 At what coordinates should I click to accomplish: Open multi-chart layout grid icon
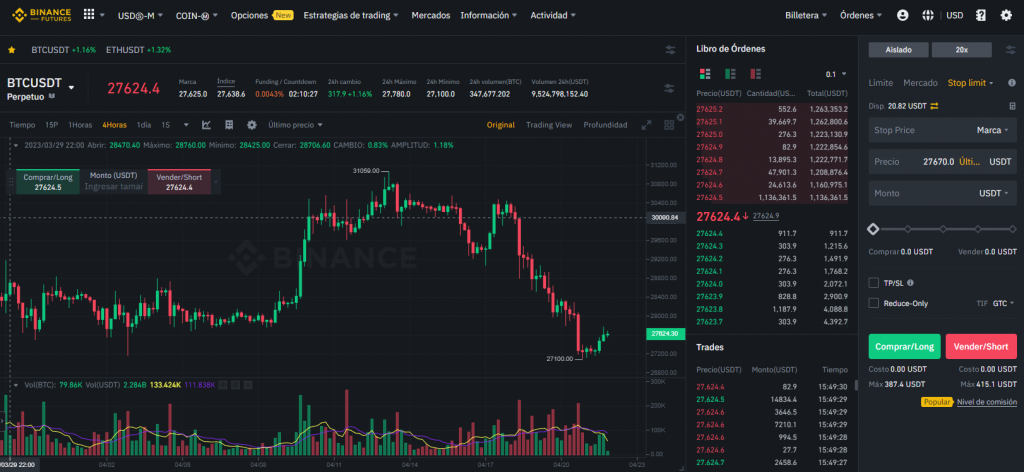(x=669, y=125)
